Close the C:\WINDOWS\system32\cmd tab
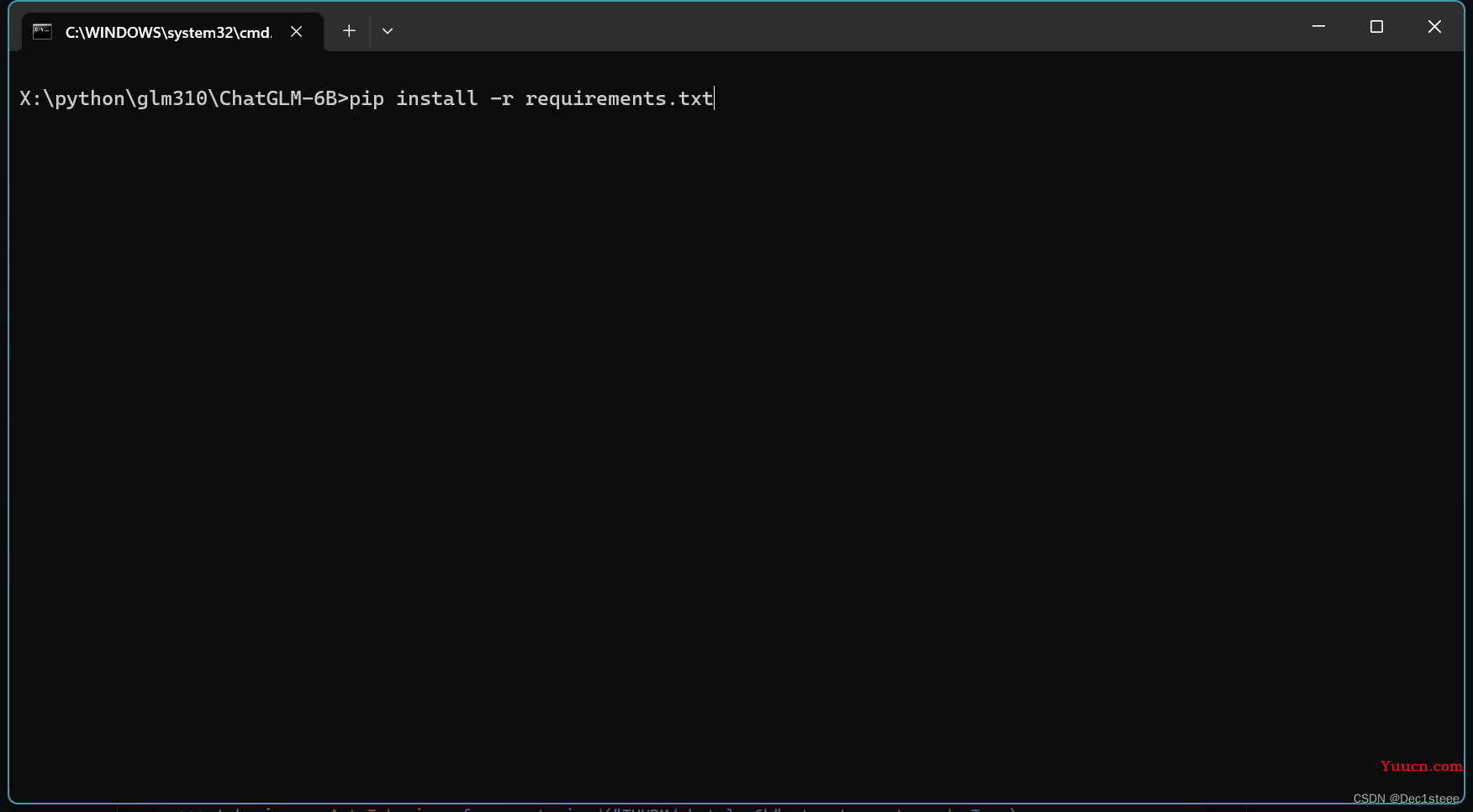 [296, 31]
